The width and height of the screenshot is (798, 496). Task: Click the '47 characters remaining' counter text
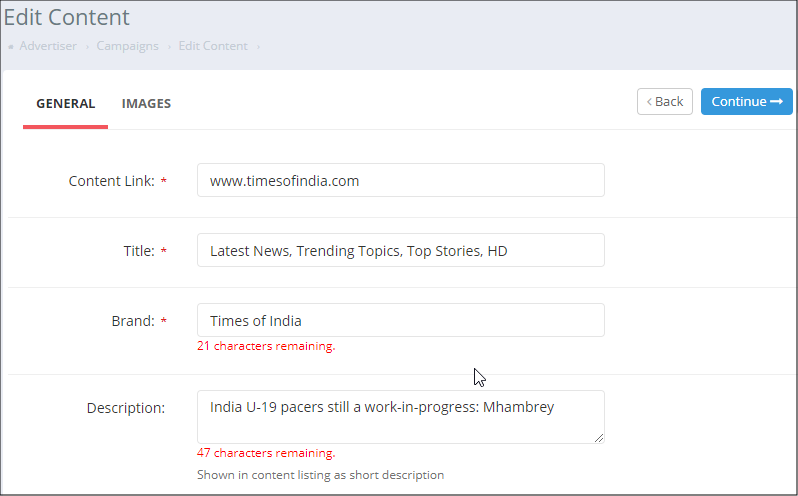266,453
